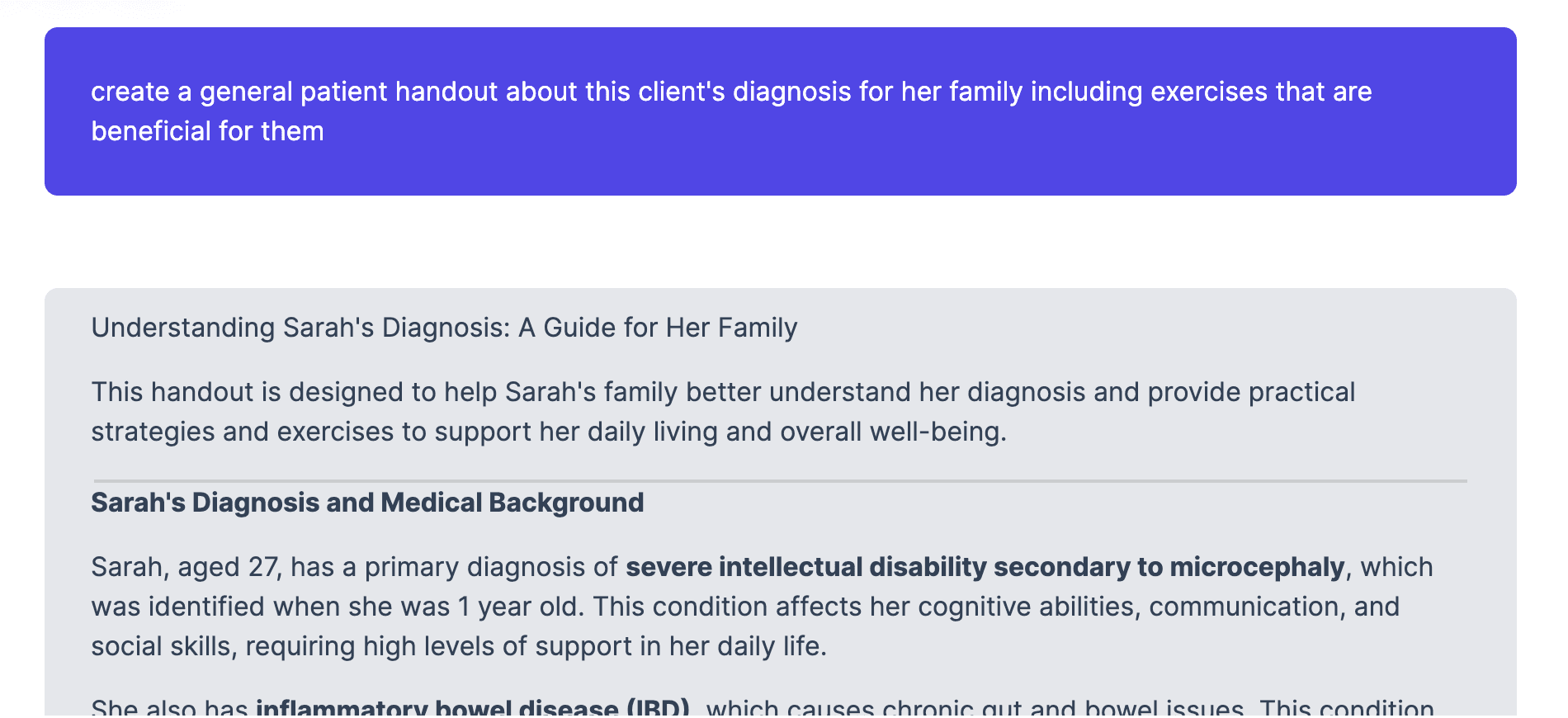Image resolution: width=1568 pixels, height=718 pixels.
Task: Click the horizontal divider line under the intro
Action: click(780, 480)
